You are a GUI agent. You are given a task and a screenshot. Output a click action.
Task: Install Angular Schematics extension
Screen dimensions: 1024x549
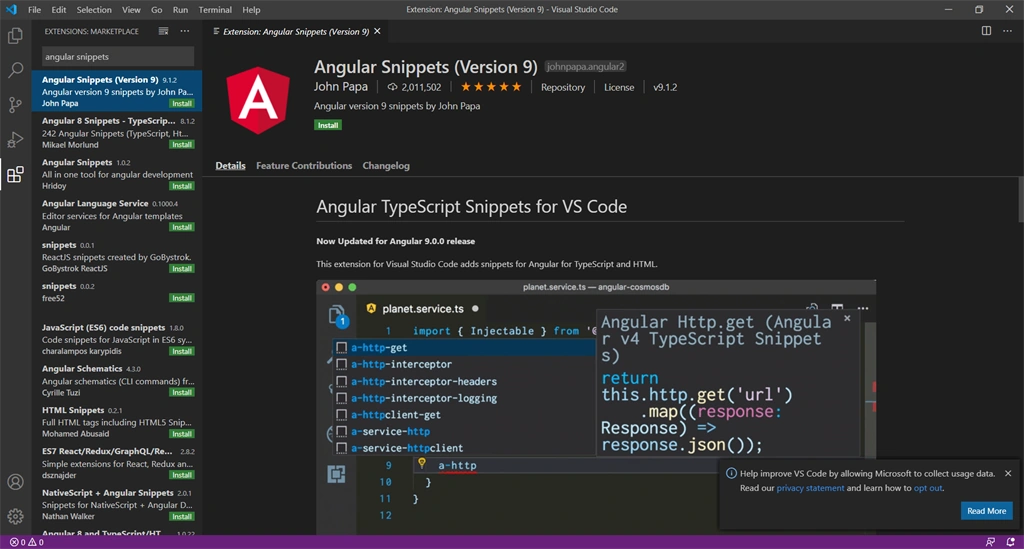click(182, 392)
